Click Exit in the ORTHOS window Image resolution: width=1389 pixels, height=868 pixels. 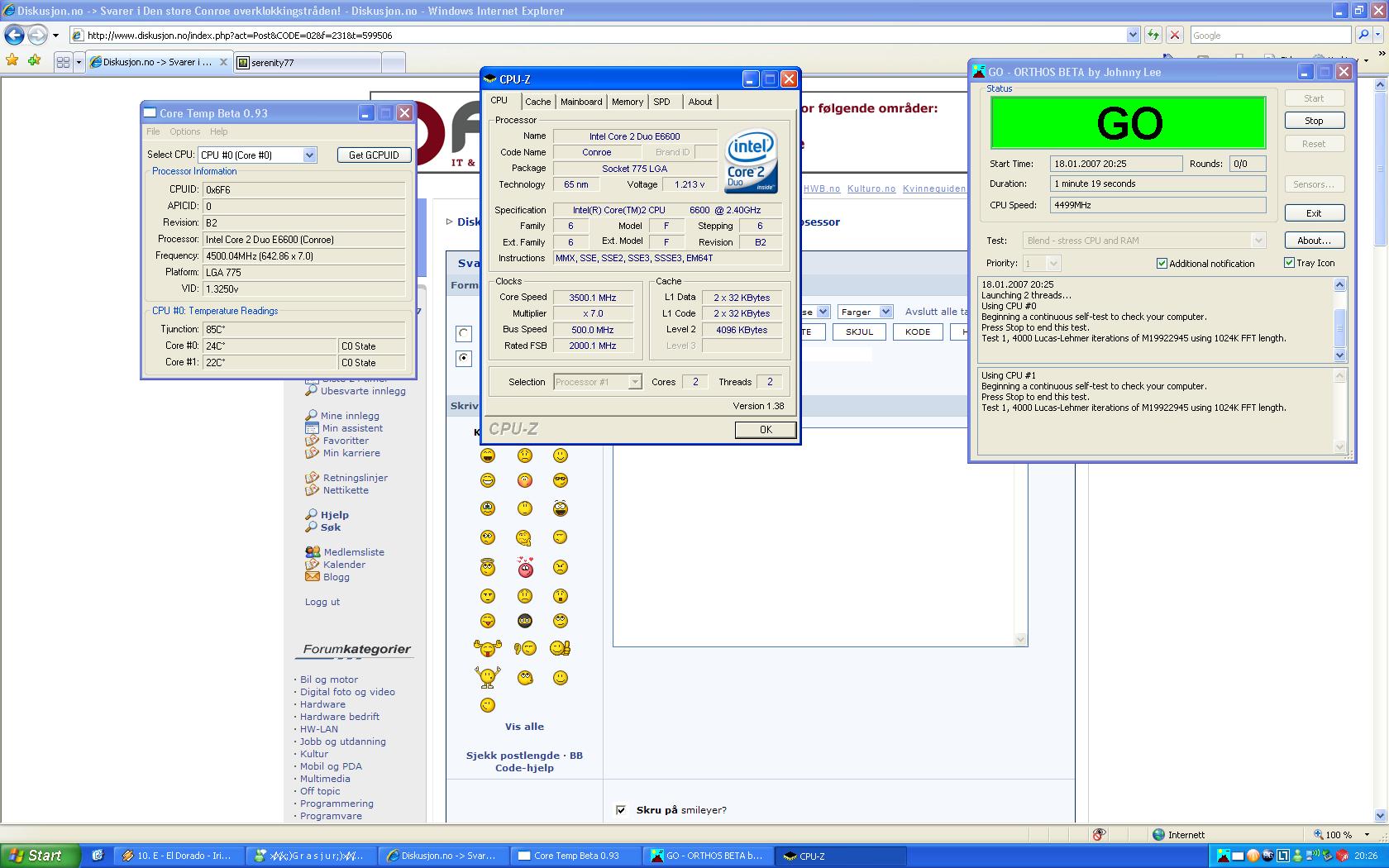click(1314, 213)
